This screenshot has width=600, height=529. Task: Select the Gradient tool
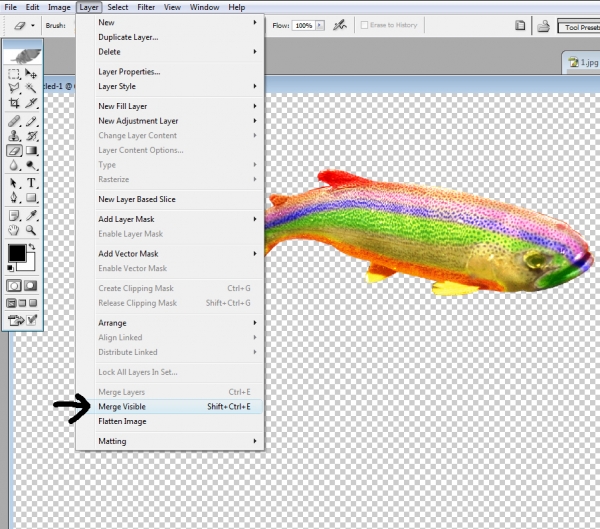point(31,150)
